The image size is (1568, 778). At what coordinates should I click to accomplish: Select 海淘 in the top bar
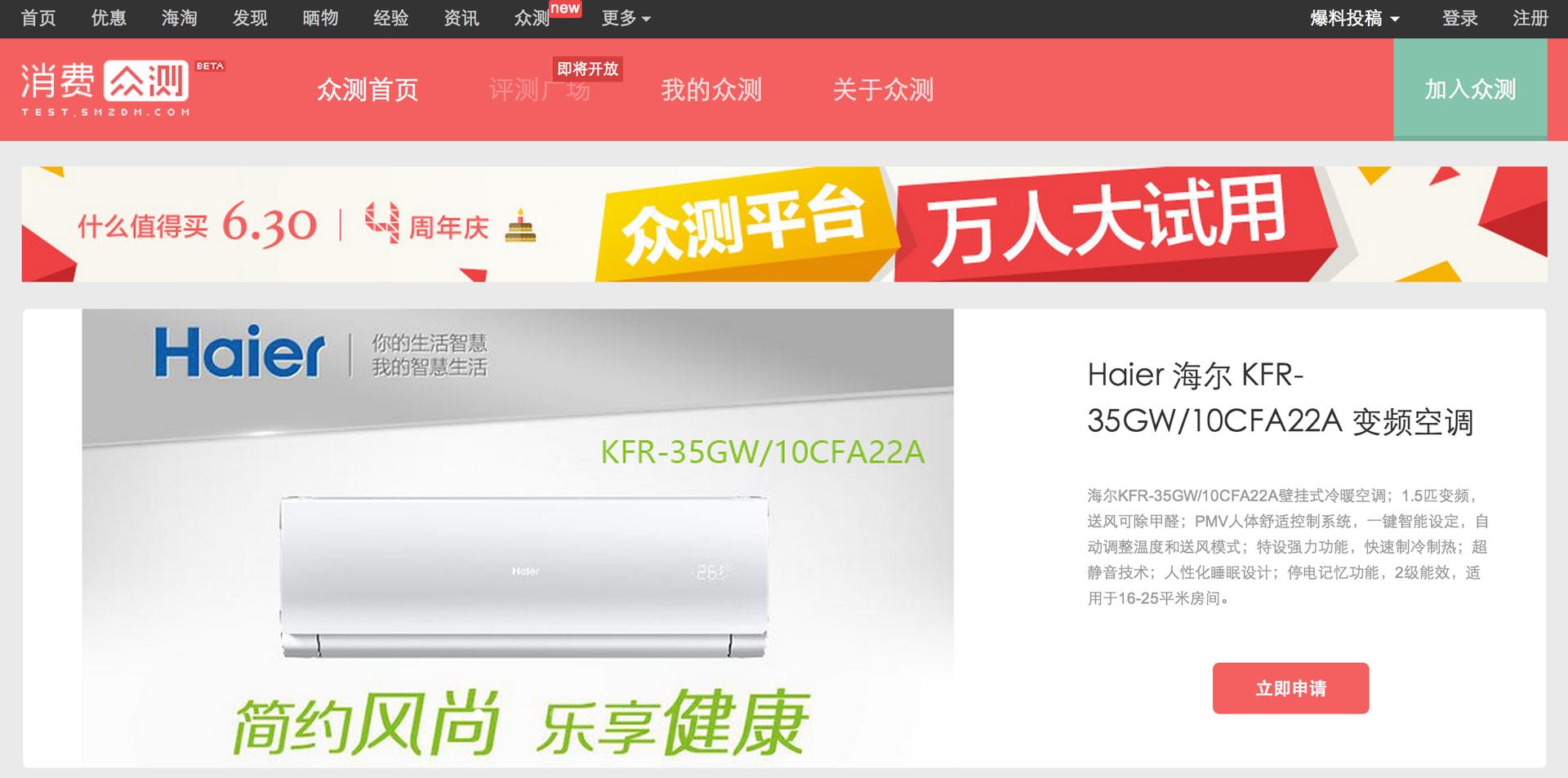(x=179, y=18)
